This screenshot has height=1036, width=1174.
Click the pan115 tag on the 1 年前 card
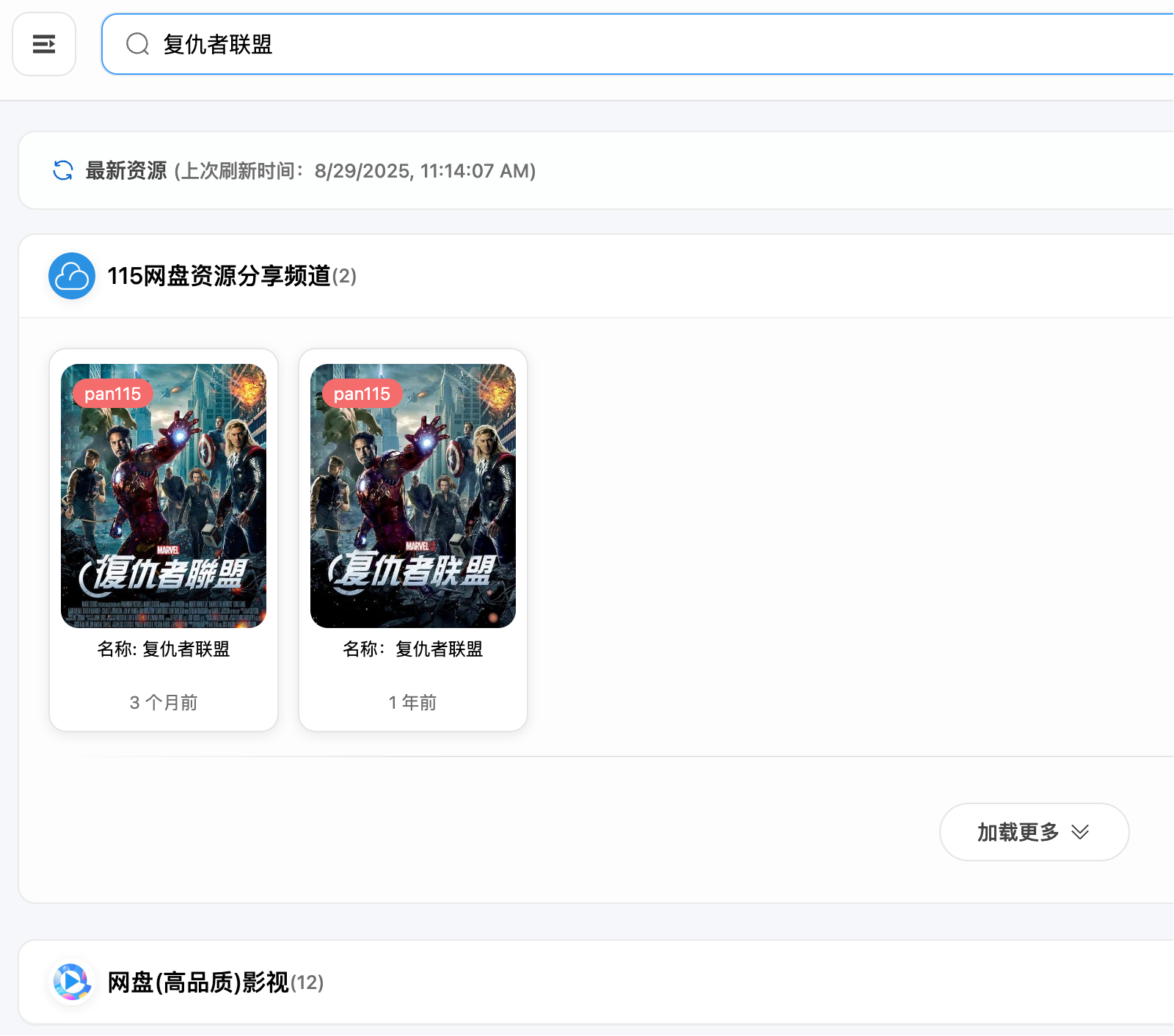tap(362, 394)
